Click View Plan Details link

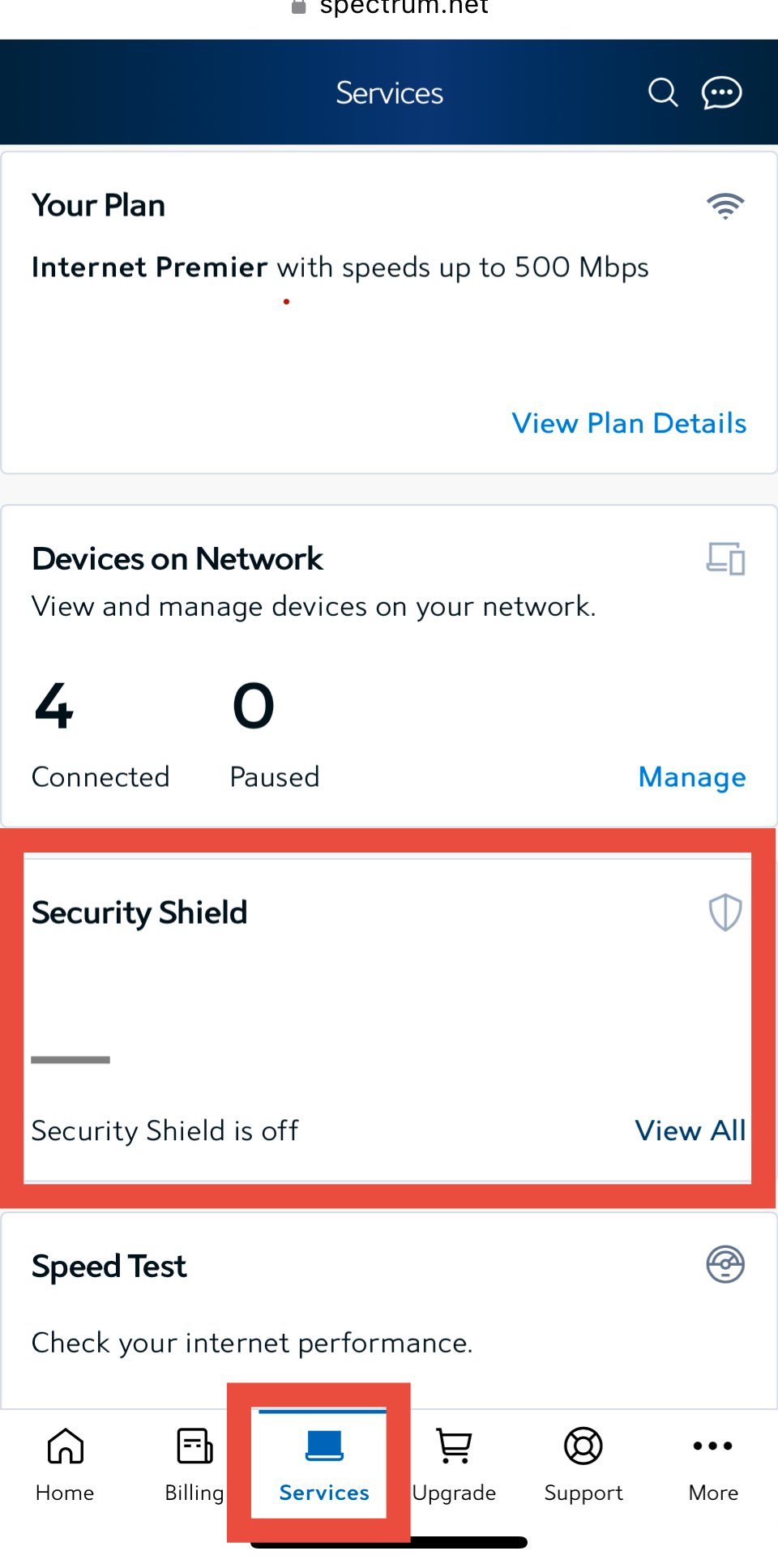pos(629,423)
